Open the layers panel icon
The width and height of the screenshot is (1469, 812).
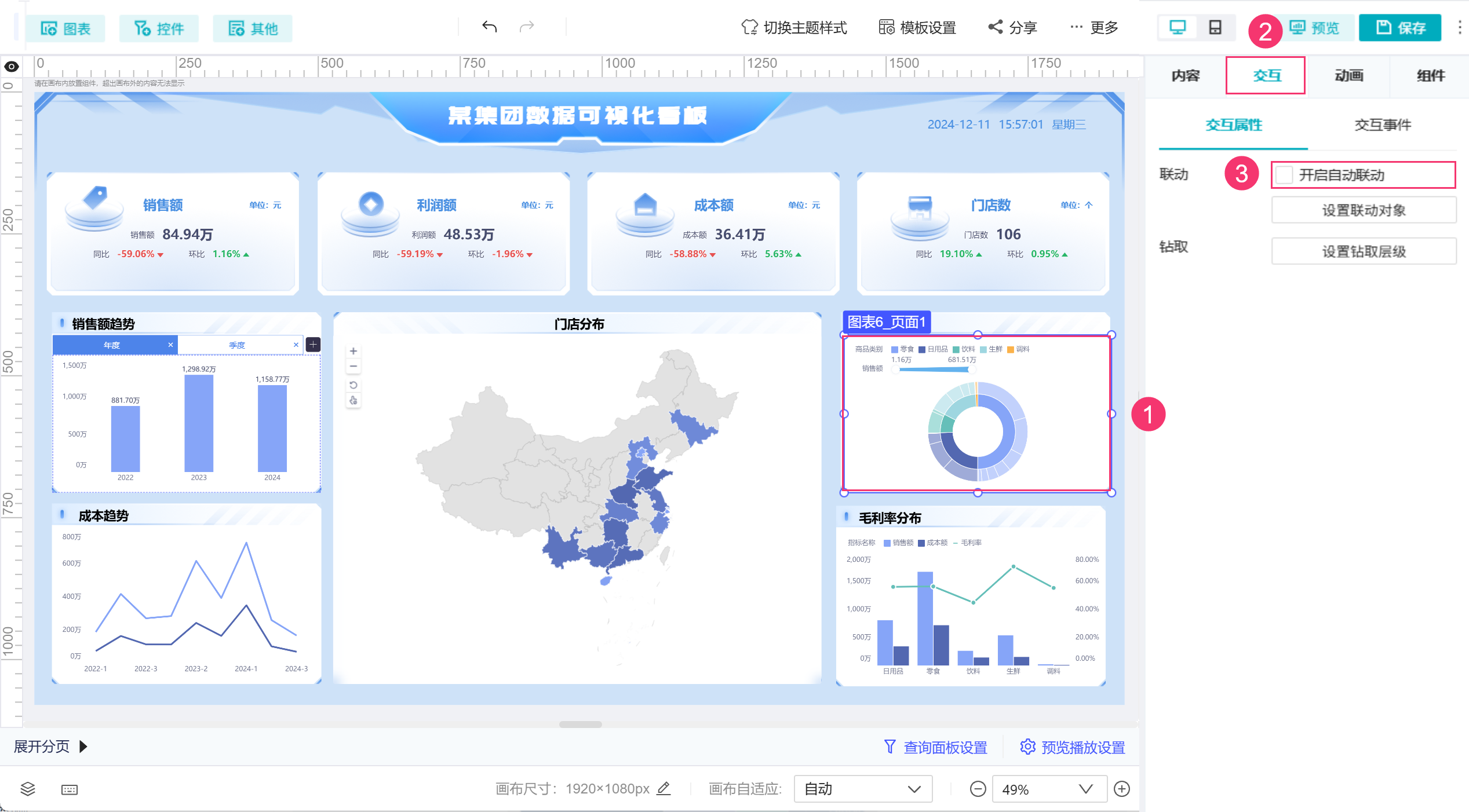coord(28,789)
